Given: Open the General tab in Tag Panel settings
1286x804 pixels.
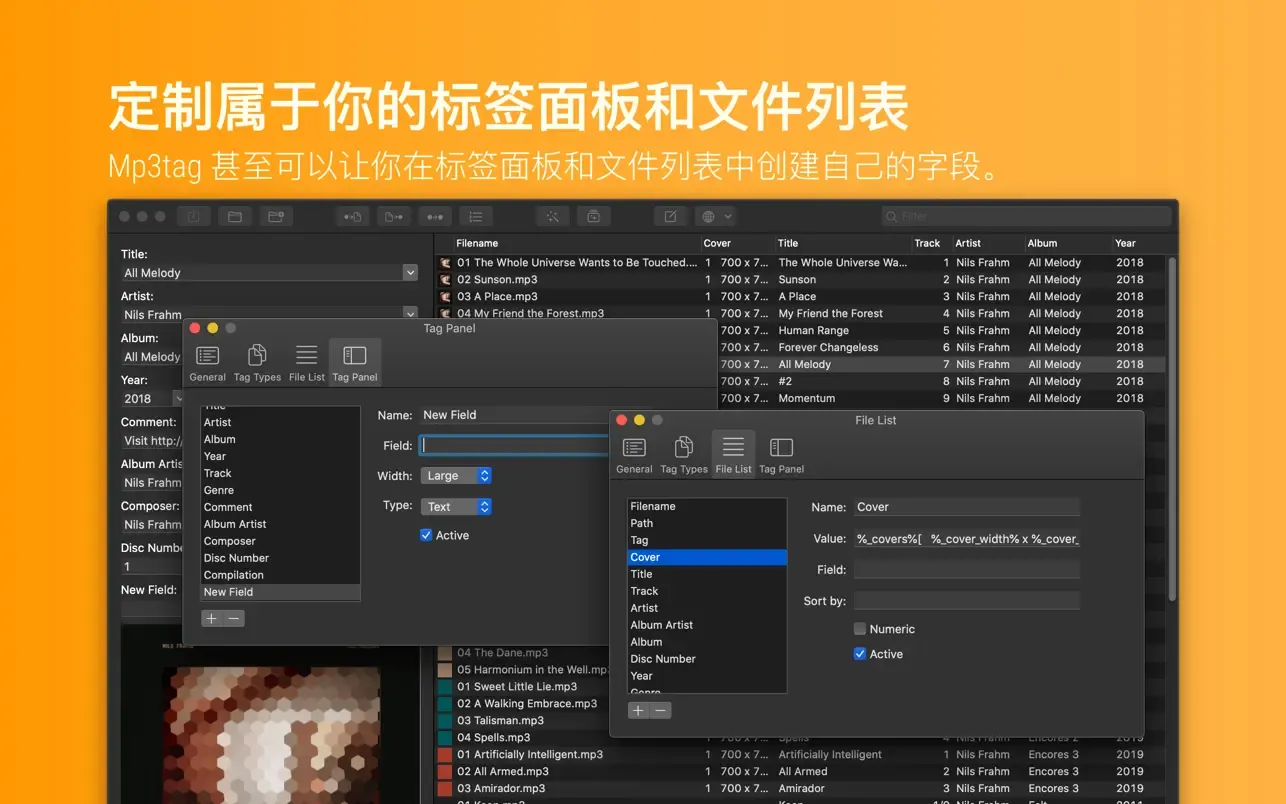Looking at the screenshot, I should [x=207, y=361].
